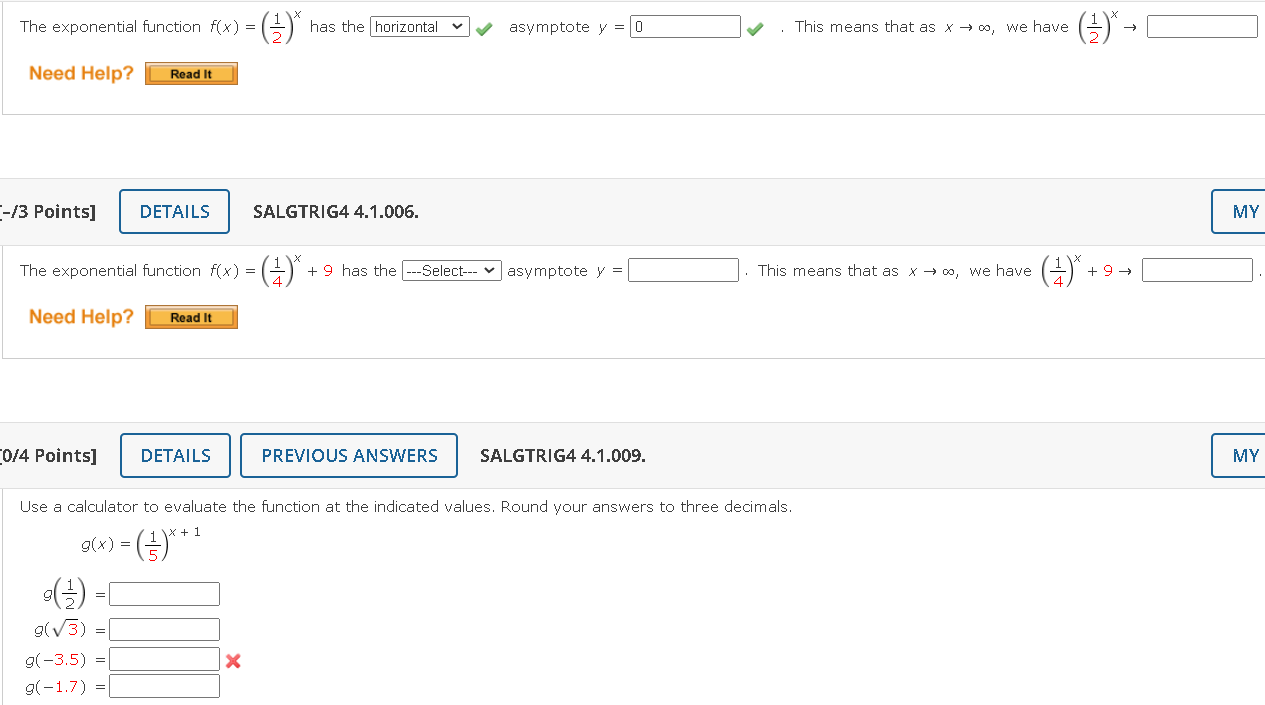Click Read It button in first question
The height and width of the screenshot is (705, 1265).
coord(191,74)
